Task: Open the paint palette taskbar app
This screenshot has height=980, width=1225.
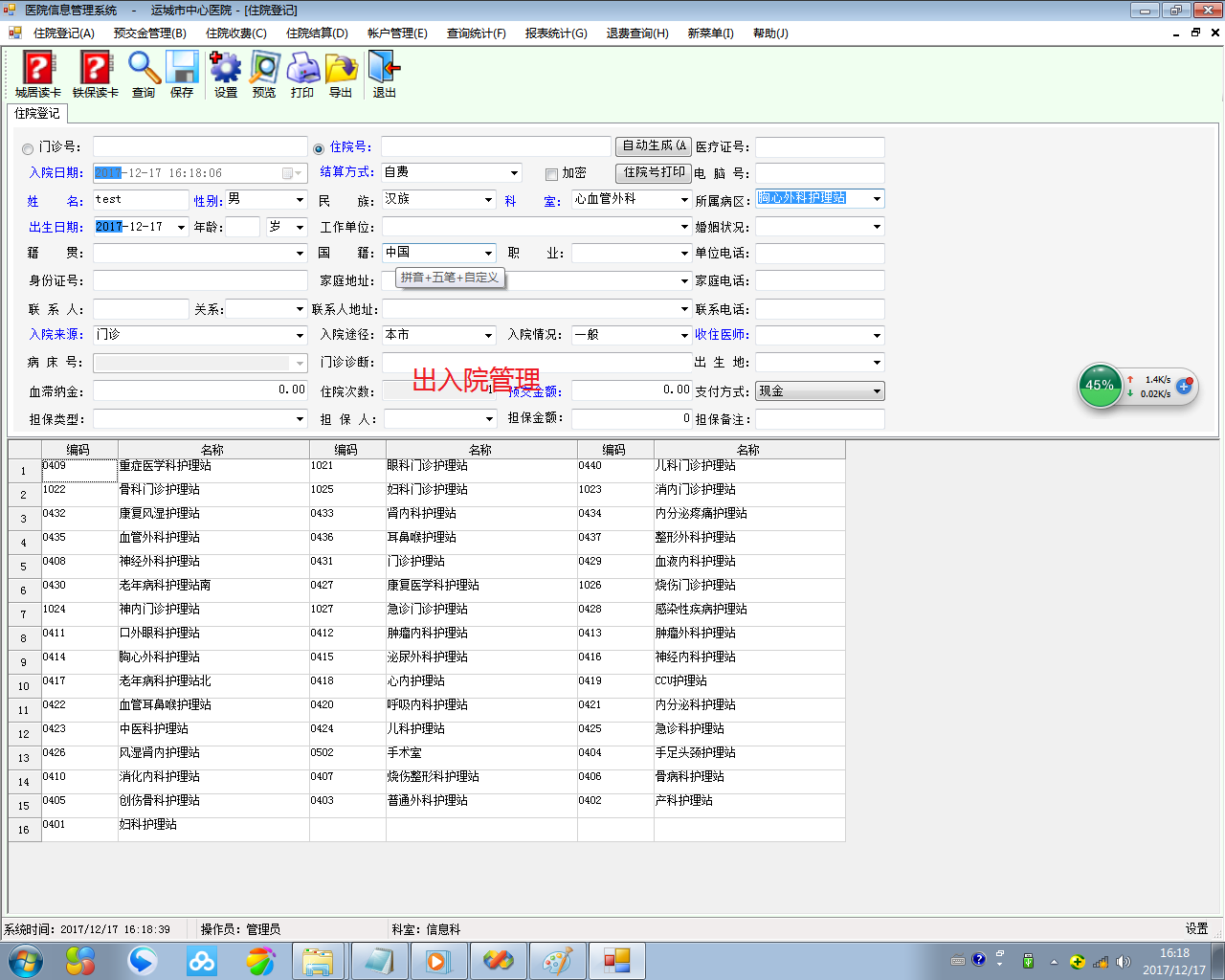Action: 558,961
